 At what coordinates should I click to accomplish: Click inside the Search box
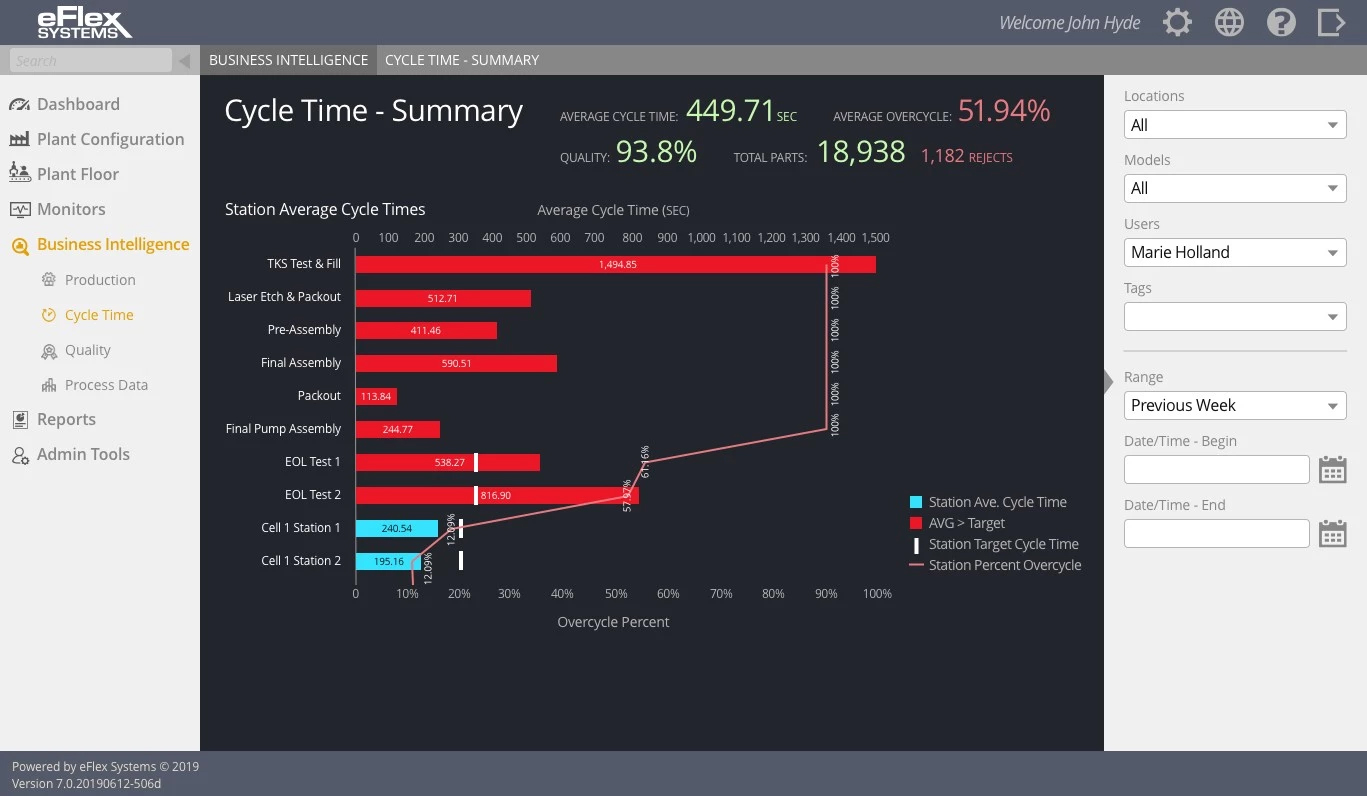tap(90, 59)
